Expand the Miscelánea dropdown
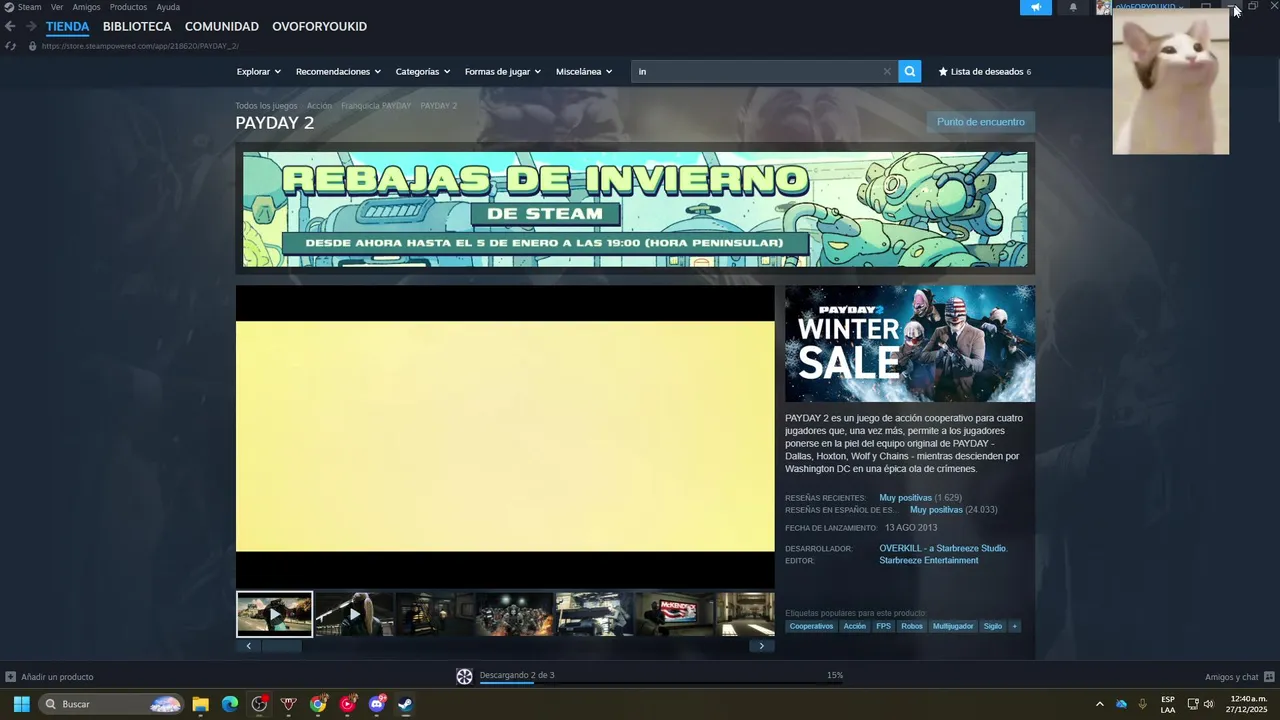 (584, 72)
